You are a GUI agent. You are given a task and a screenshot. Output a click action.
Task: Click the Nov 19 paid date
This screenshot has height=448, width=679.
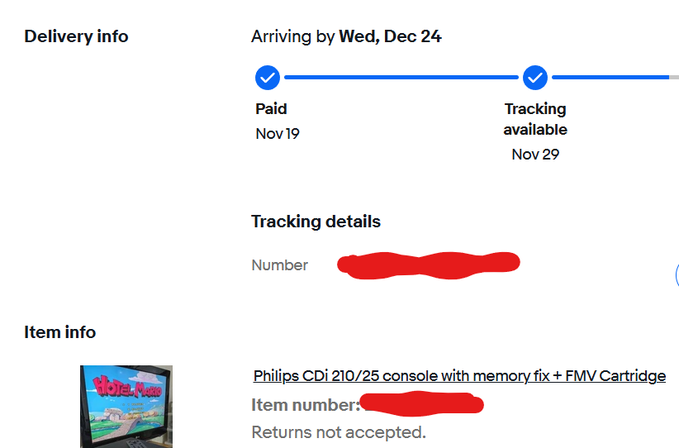(x=277, y=134)
